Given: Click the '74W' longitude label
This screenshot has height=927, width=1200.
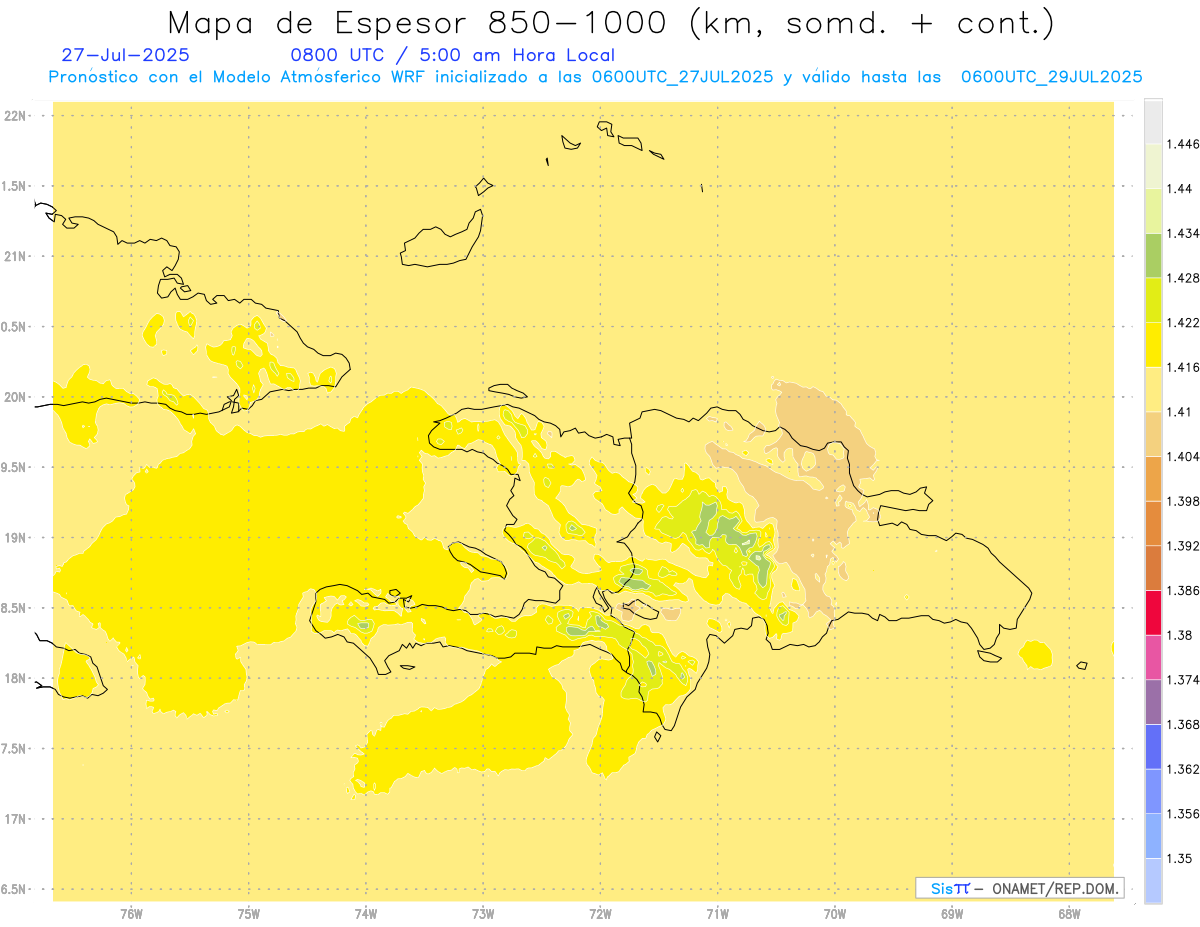Looking at the screenshot, I should point(366,912).
